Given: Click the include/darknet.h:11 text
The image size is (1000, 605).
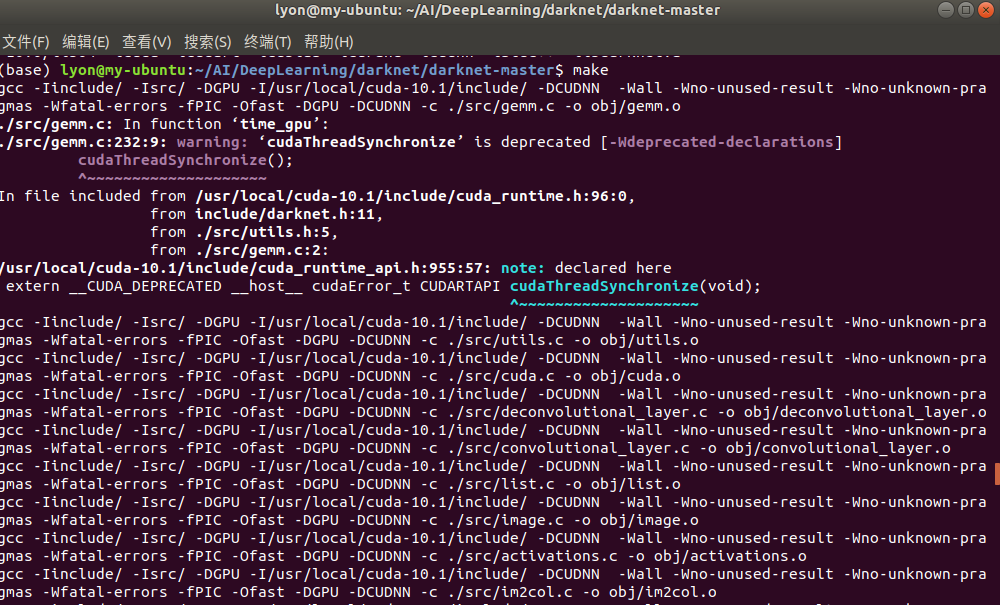Looking at the screenshot, I should click(x=285, y=214).
